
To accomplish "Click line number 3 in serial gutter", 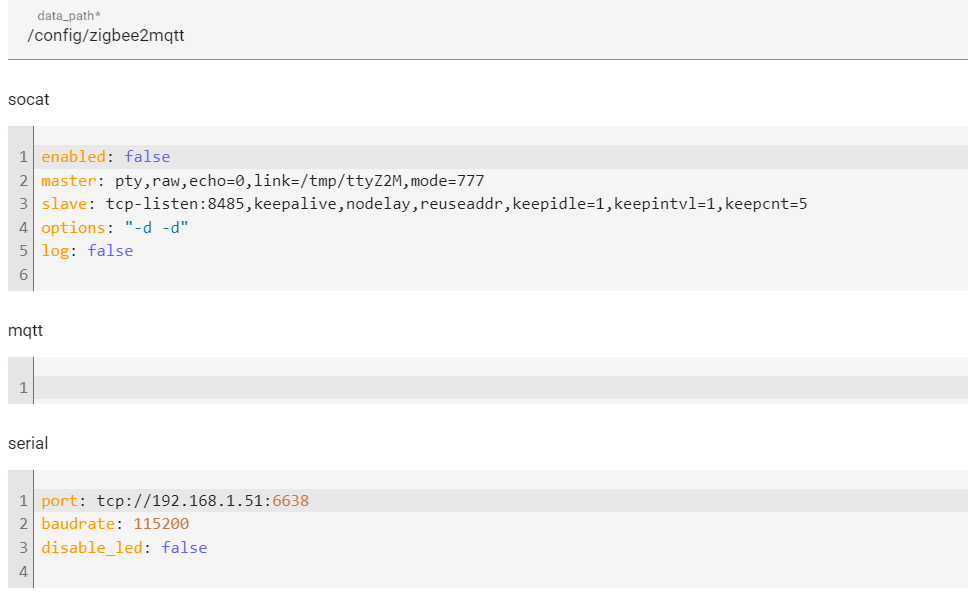I will coord(22,547).
